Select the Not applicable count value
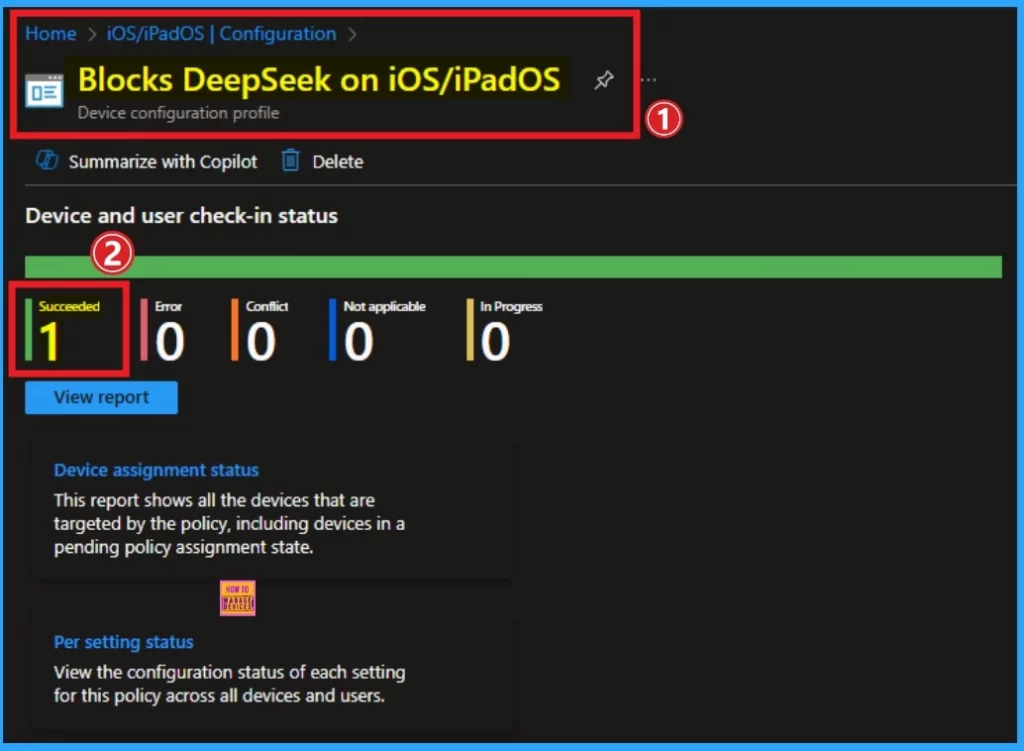Viewport: 1024px width, 751px height. tap(359, 342)
